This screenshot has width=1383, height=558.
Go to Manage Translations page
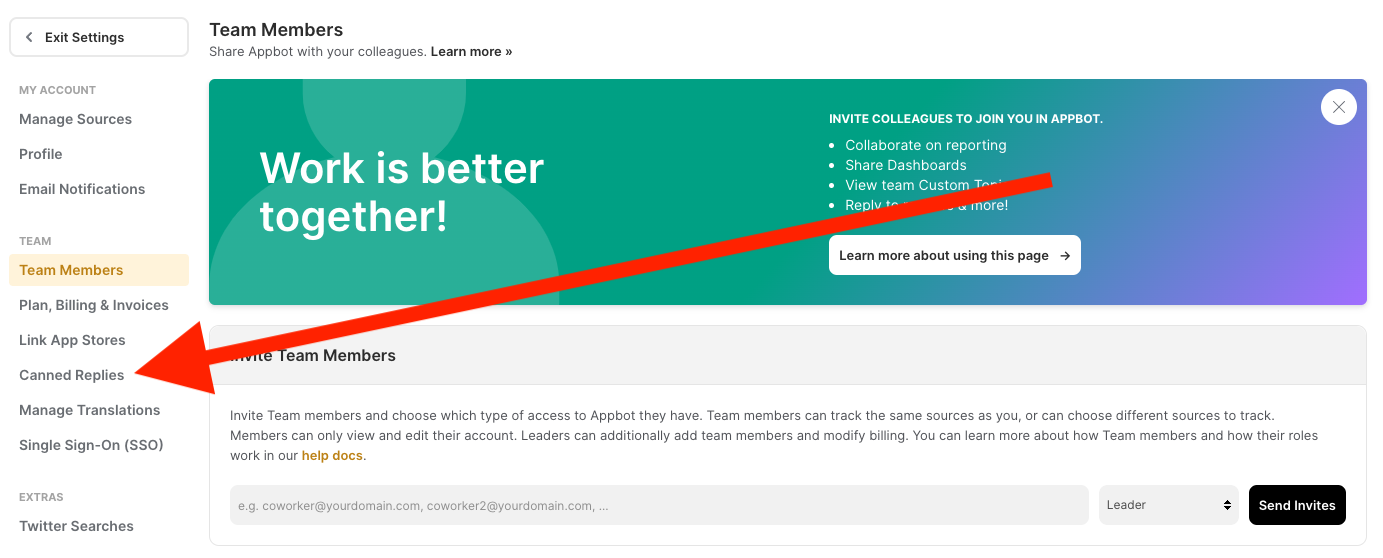click(90, 410)
